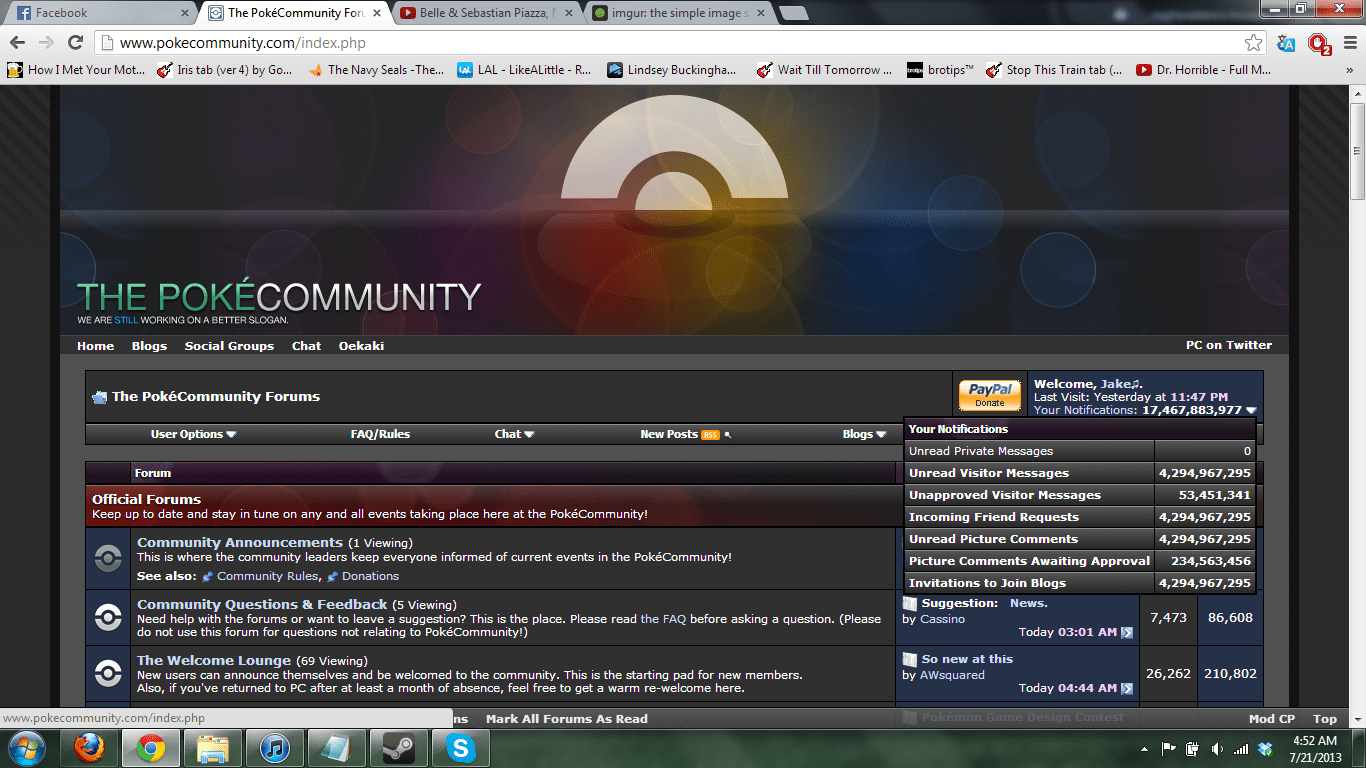This screenshot has height=768, width=1366.
Task: Launch Steam from the taskbar
Action: pyautogui.click(x=399, y=747)
